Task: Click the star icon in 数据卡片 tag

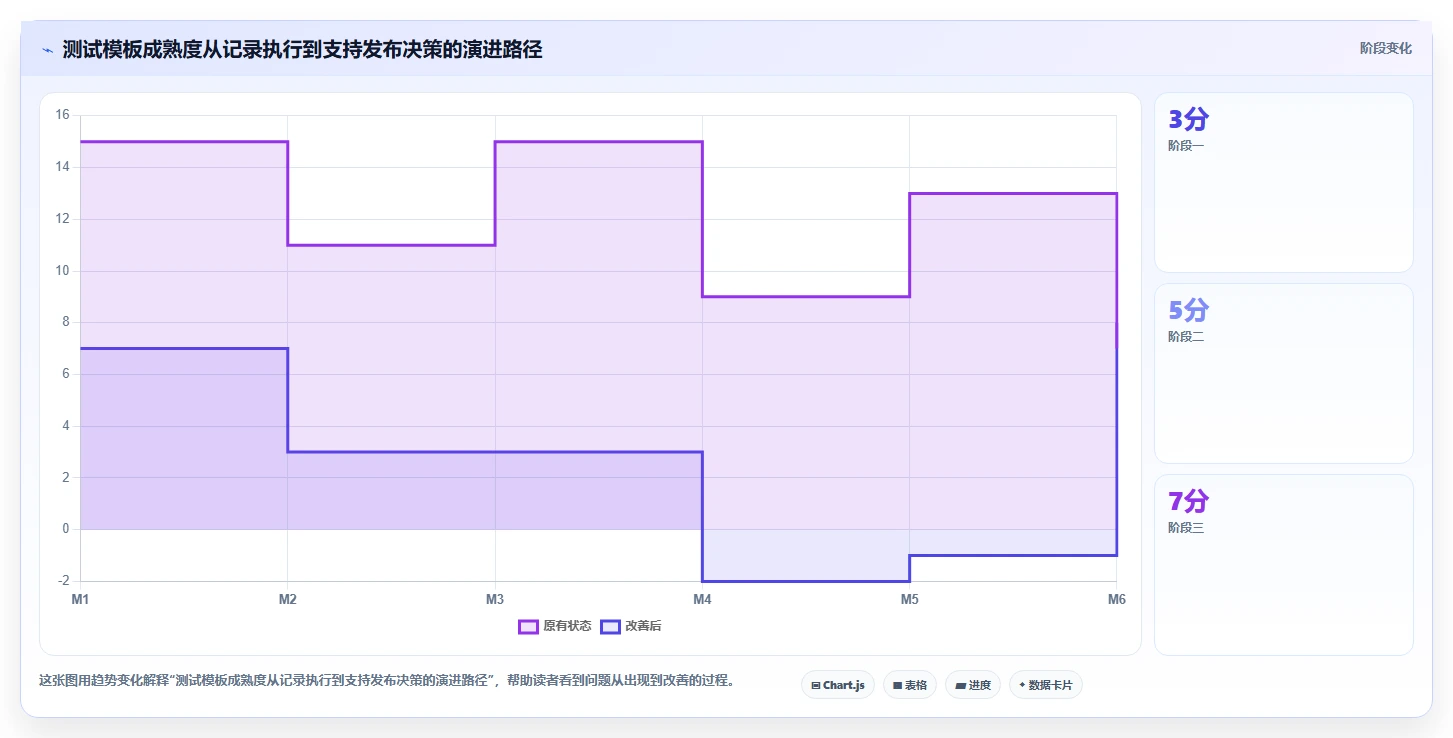Action: tap(1022, 685)
